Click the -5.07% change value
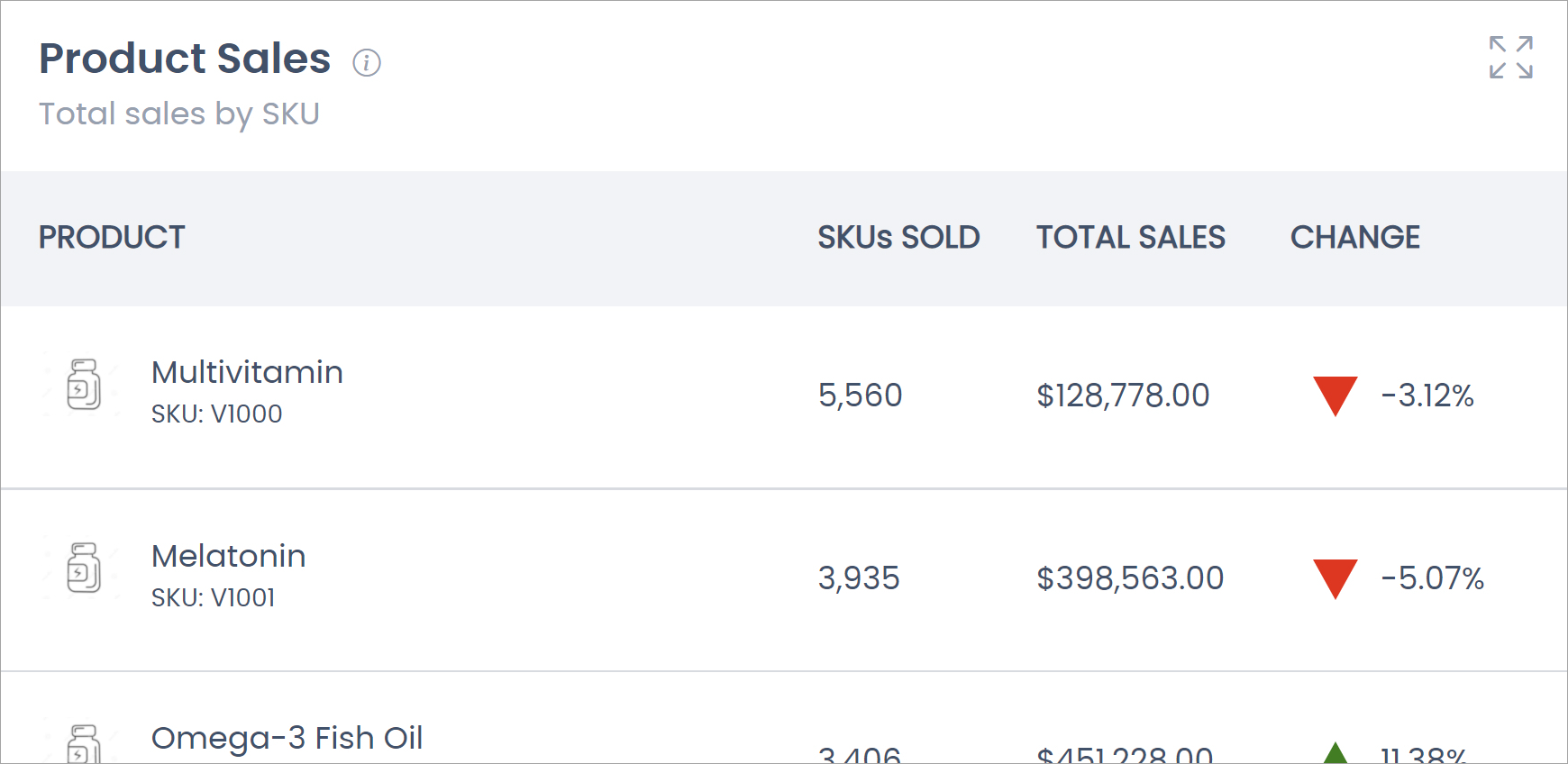The width and height of the screenshot is (1568, 764). (1432, 578)
